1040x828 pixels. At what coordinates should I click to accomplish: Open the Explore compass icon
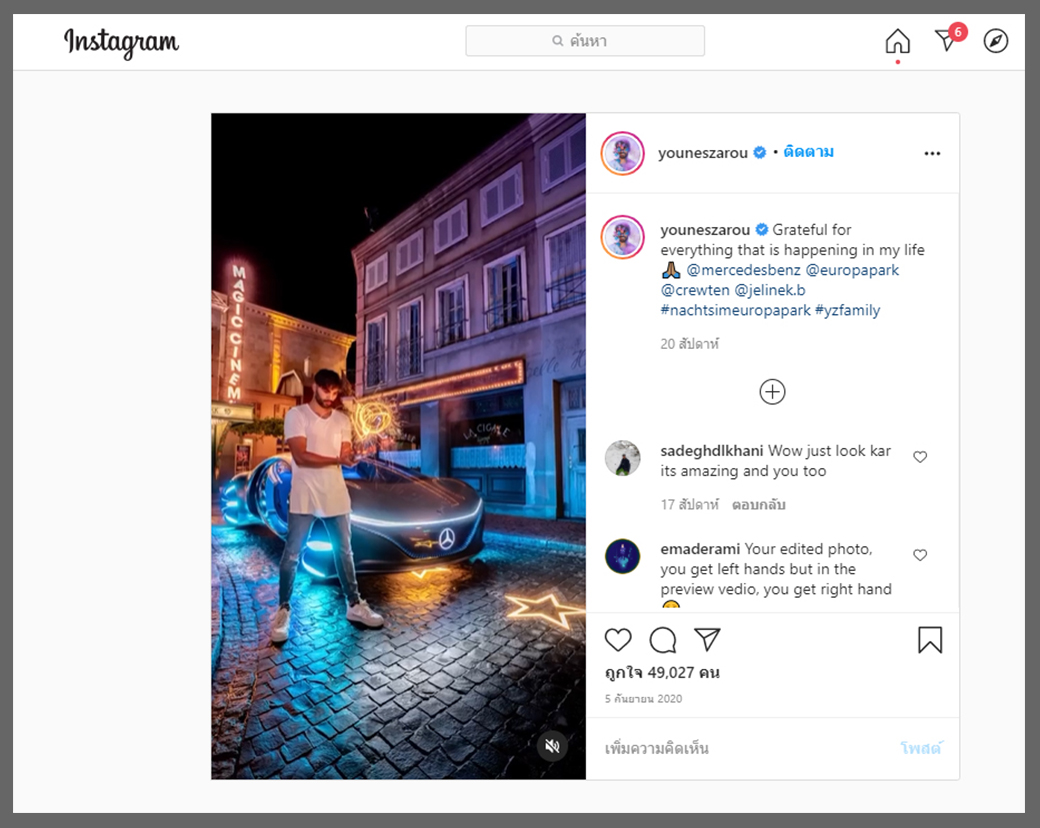coord(996,41)
